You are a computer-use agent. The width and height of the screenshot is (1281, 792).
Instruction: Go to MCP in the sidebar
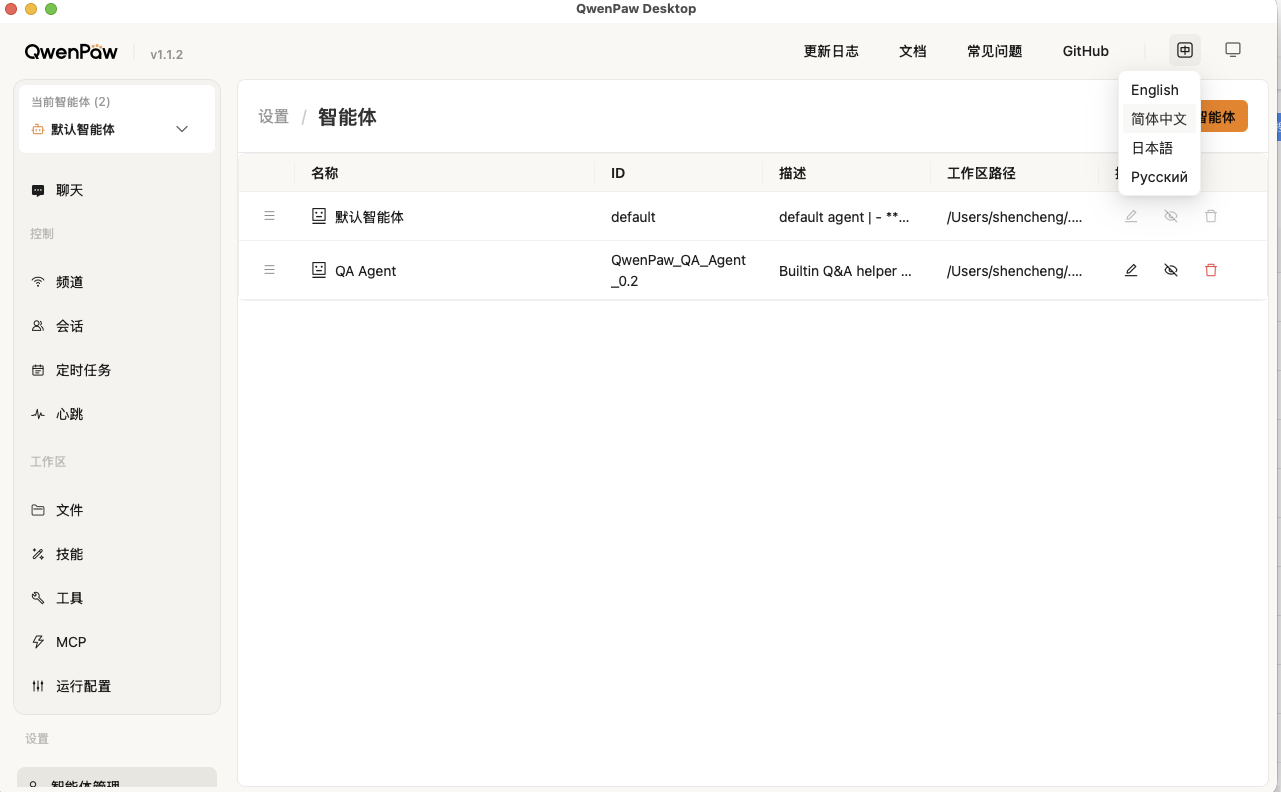[x=70, y=642]
